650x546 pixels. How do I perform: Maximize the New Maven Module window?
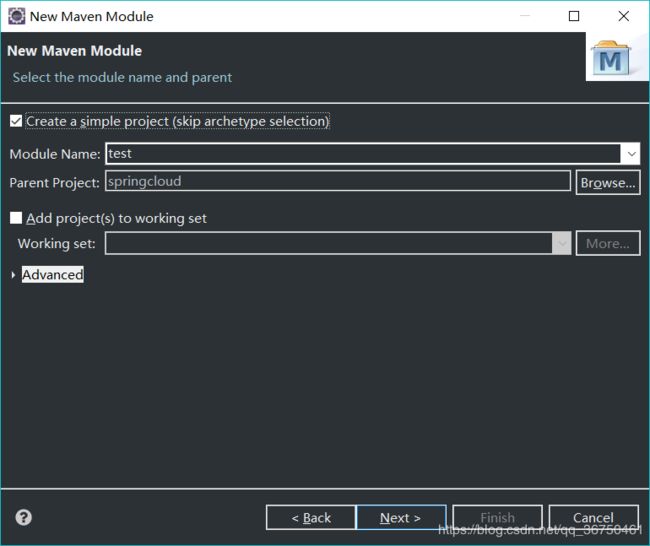(574, 16)
